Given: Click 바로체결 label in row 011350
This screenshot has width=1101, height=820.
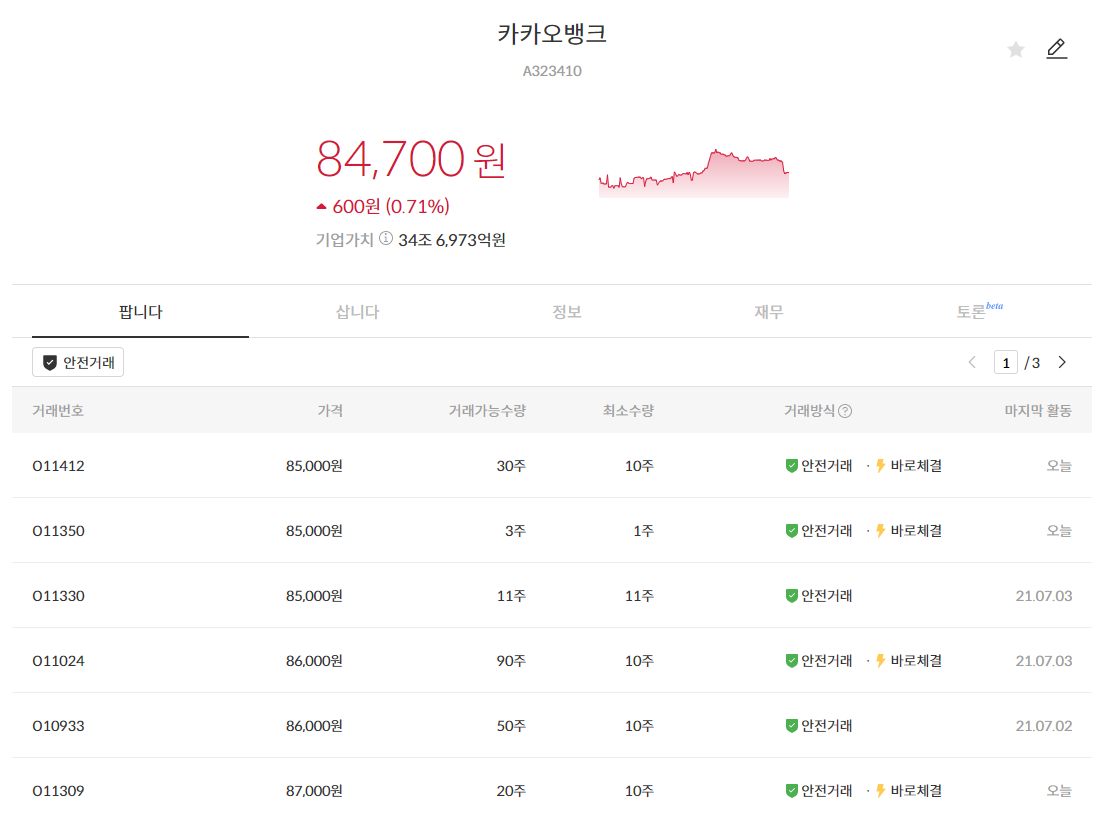Looking at the screenshot, I should (916, 531).
